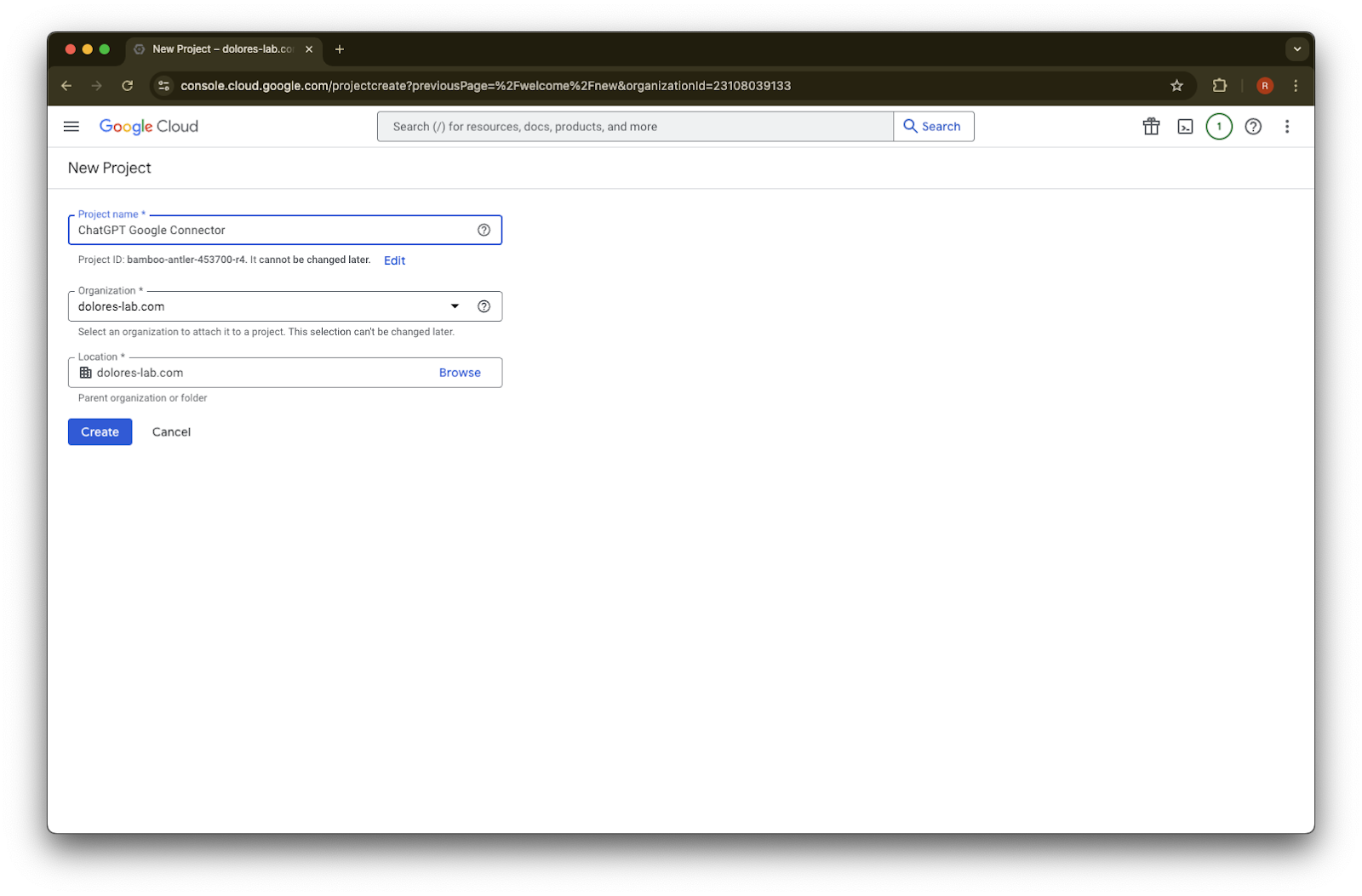
Task: Activate the Cloud Shell terminal icon
Action: (1185, 127)
